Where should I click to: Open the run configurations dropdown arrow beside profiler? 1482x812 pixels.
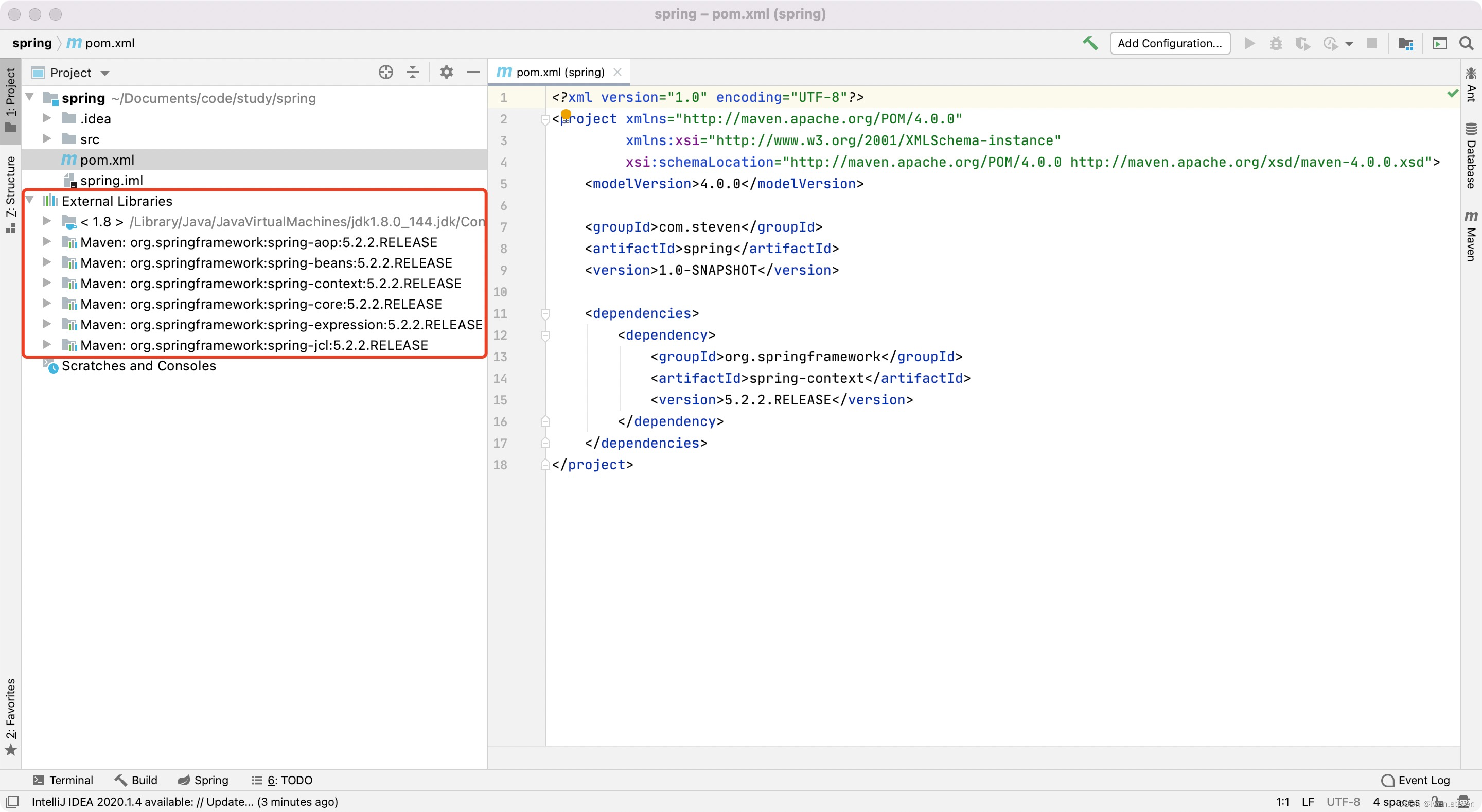tap(1349, 44)
